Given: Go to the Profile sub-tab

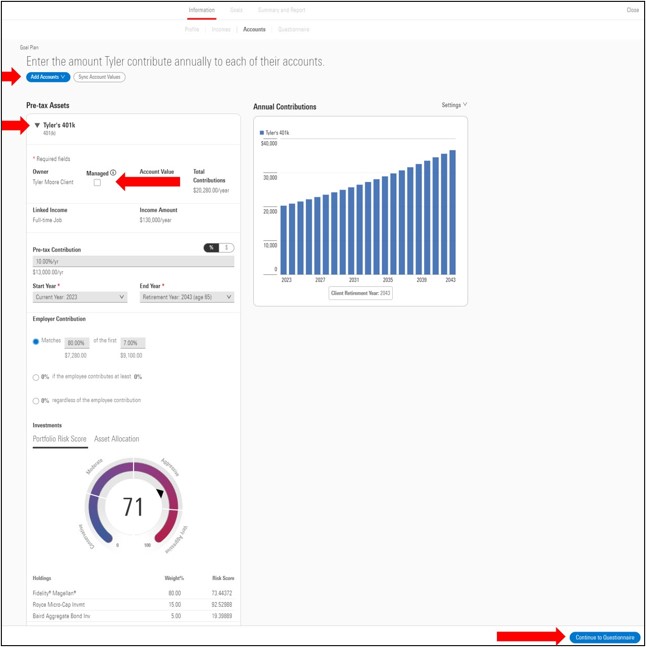Looking at the screenshot, I should tap(192, 29).
